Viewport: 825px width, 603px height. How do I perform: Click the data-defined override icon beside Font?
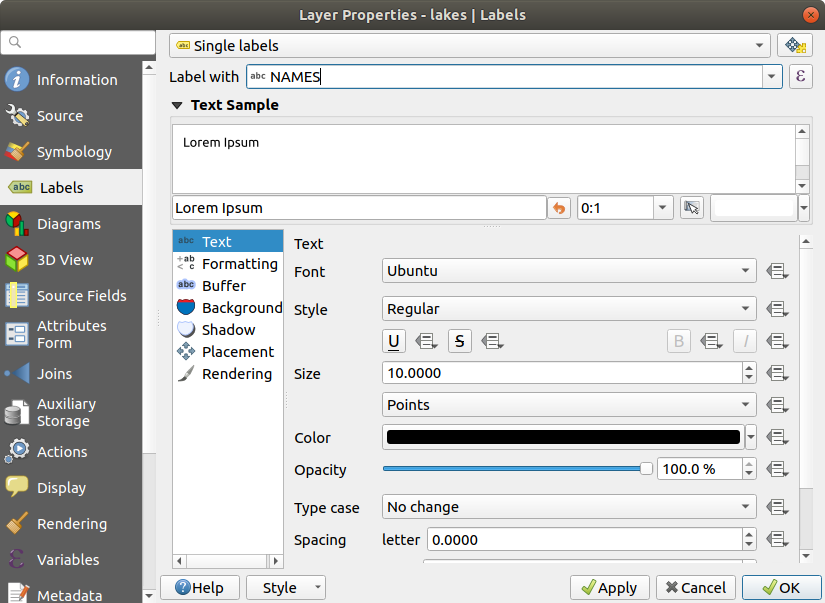click(x=778, y=272)
